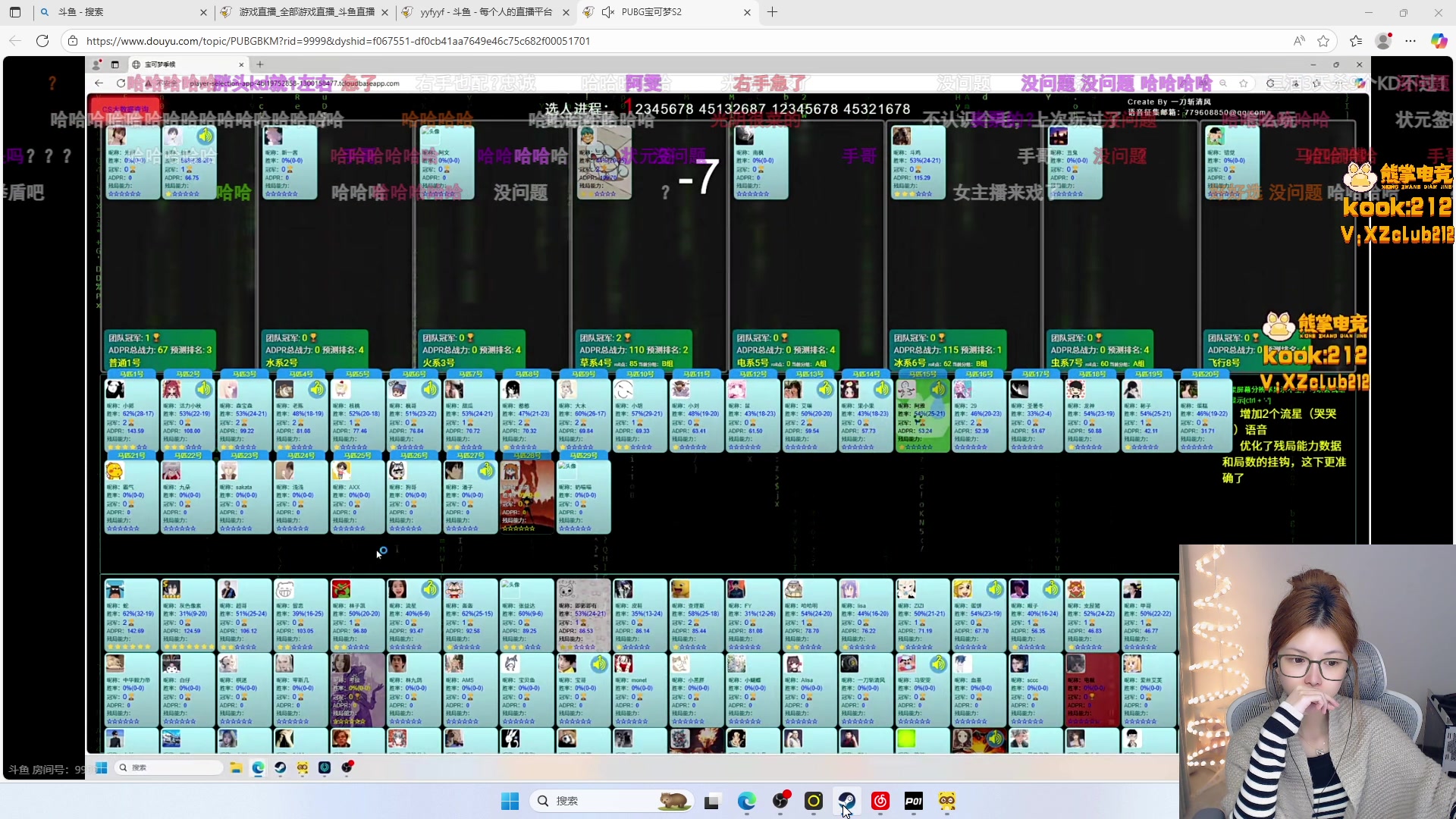Viewport: 1456px width, 819px height.
Task: Toggle Read aloud icon in address bar
Action: [x=1299, y=41]
